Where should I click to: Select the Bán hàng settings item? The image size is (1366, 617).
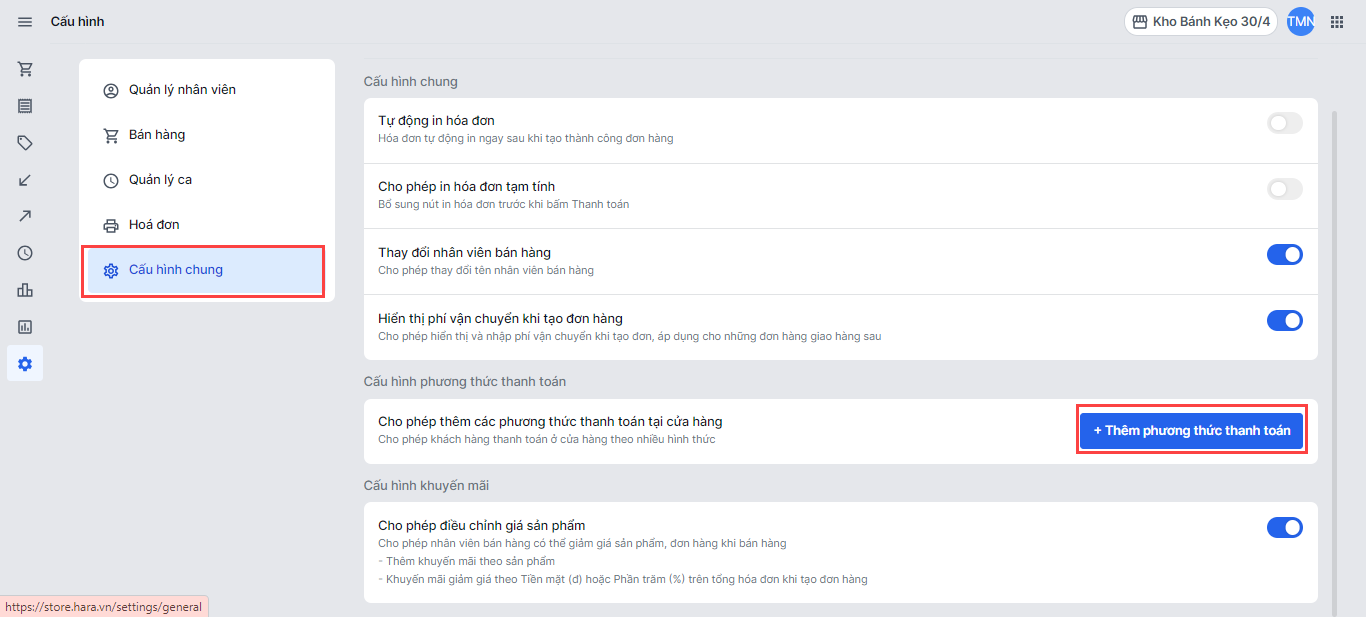(x=157, y=135)
